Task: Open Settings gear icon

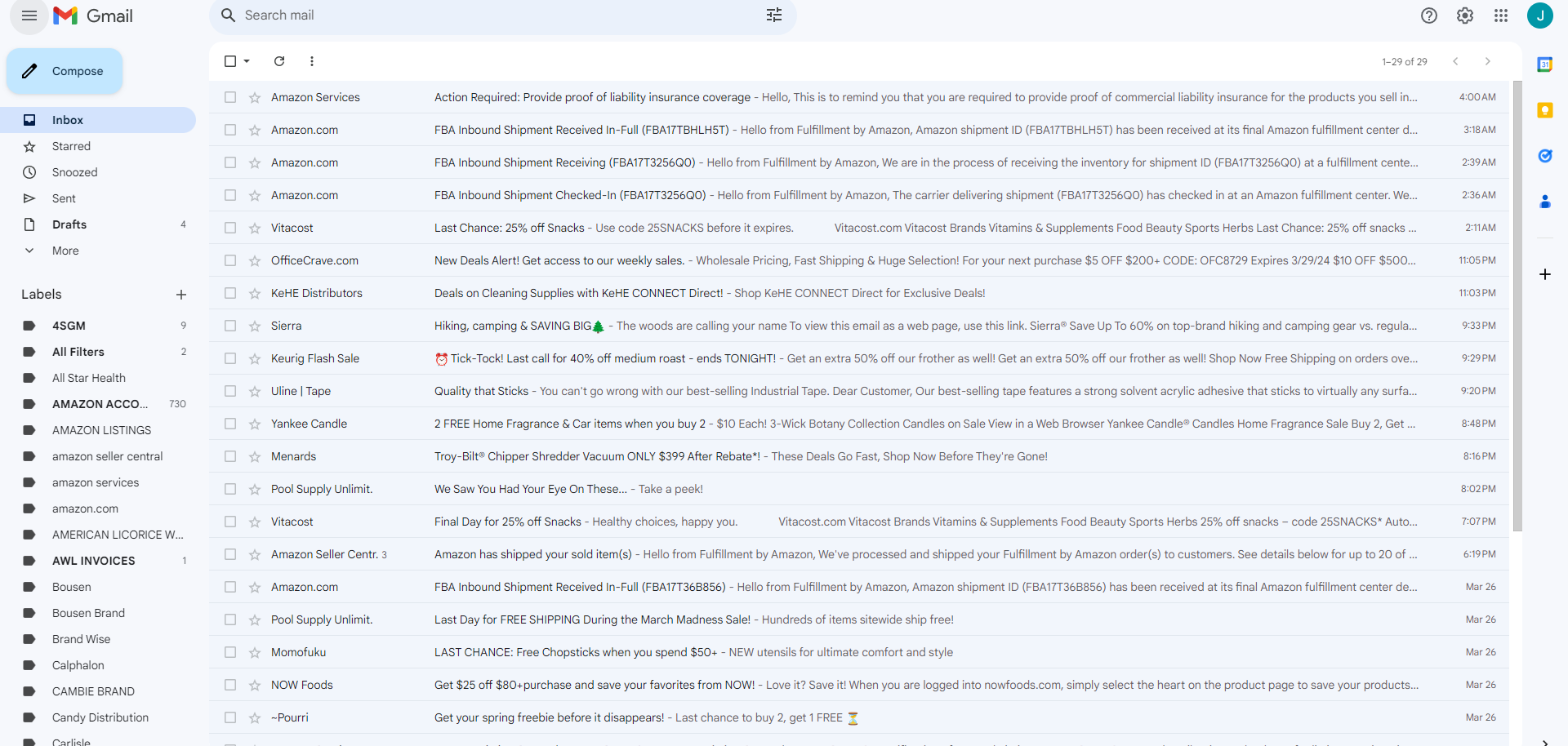Action: click(x=1465, y=16)
